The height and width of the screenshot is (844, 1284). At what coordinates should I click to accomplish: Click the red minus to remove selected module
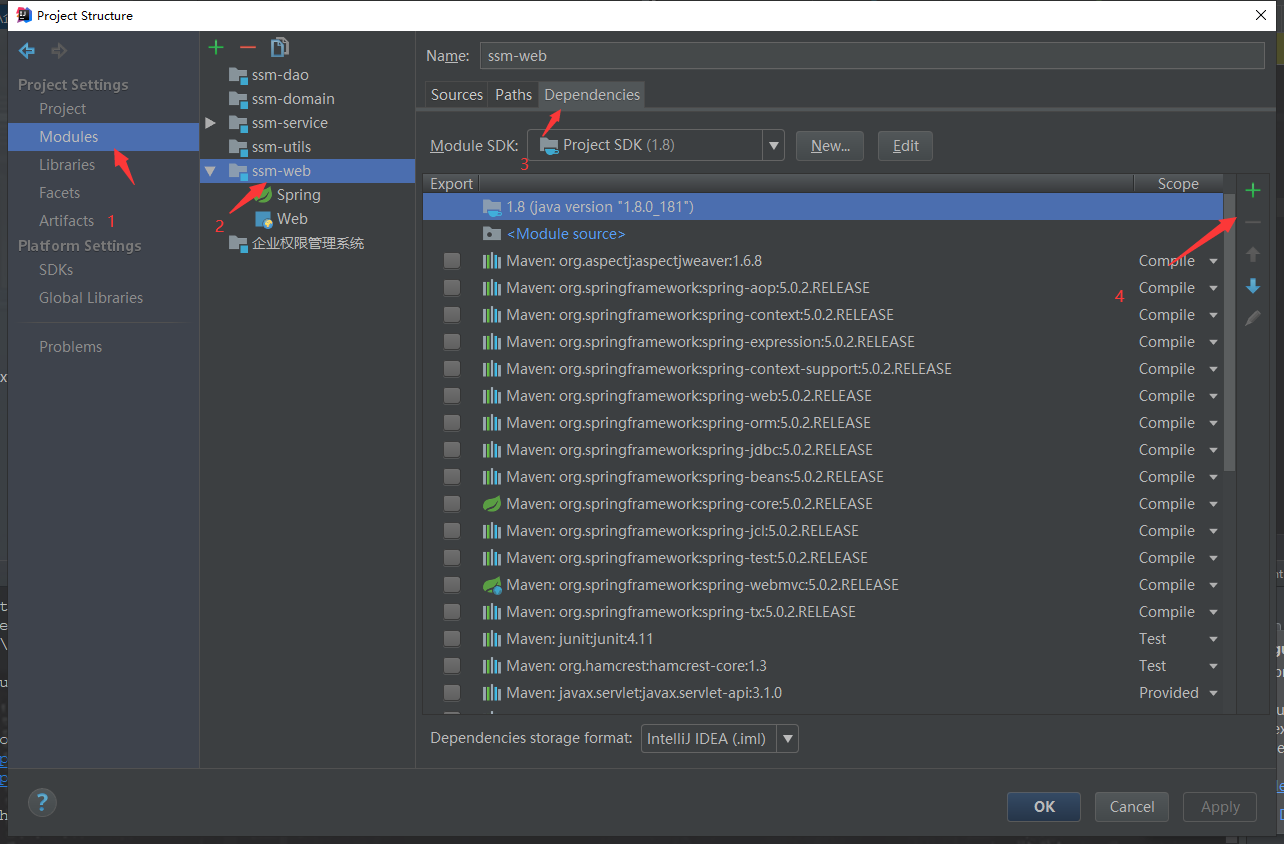[246, 46]
